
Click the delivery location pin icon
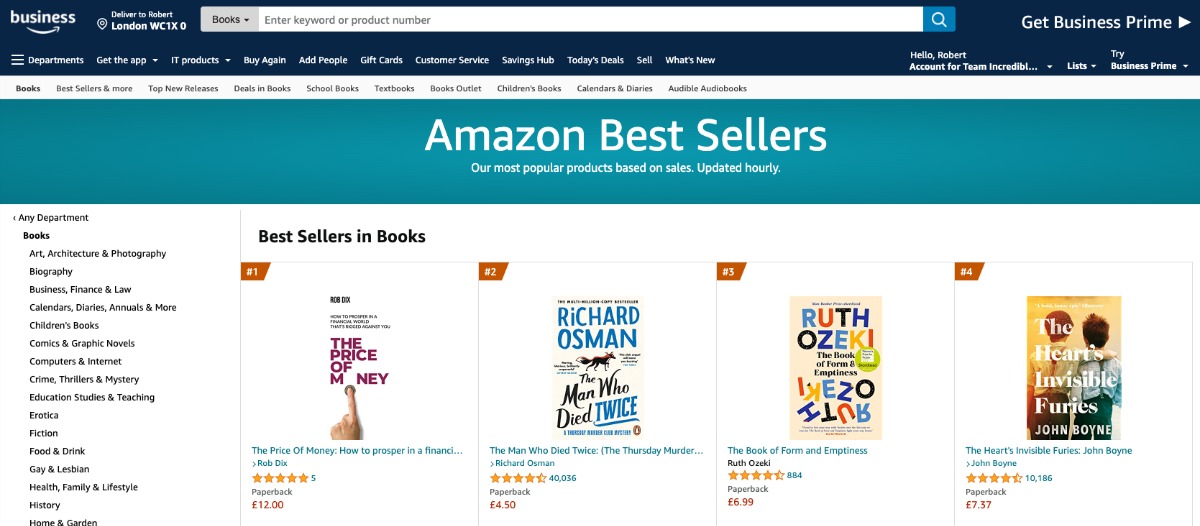102,22
